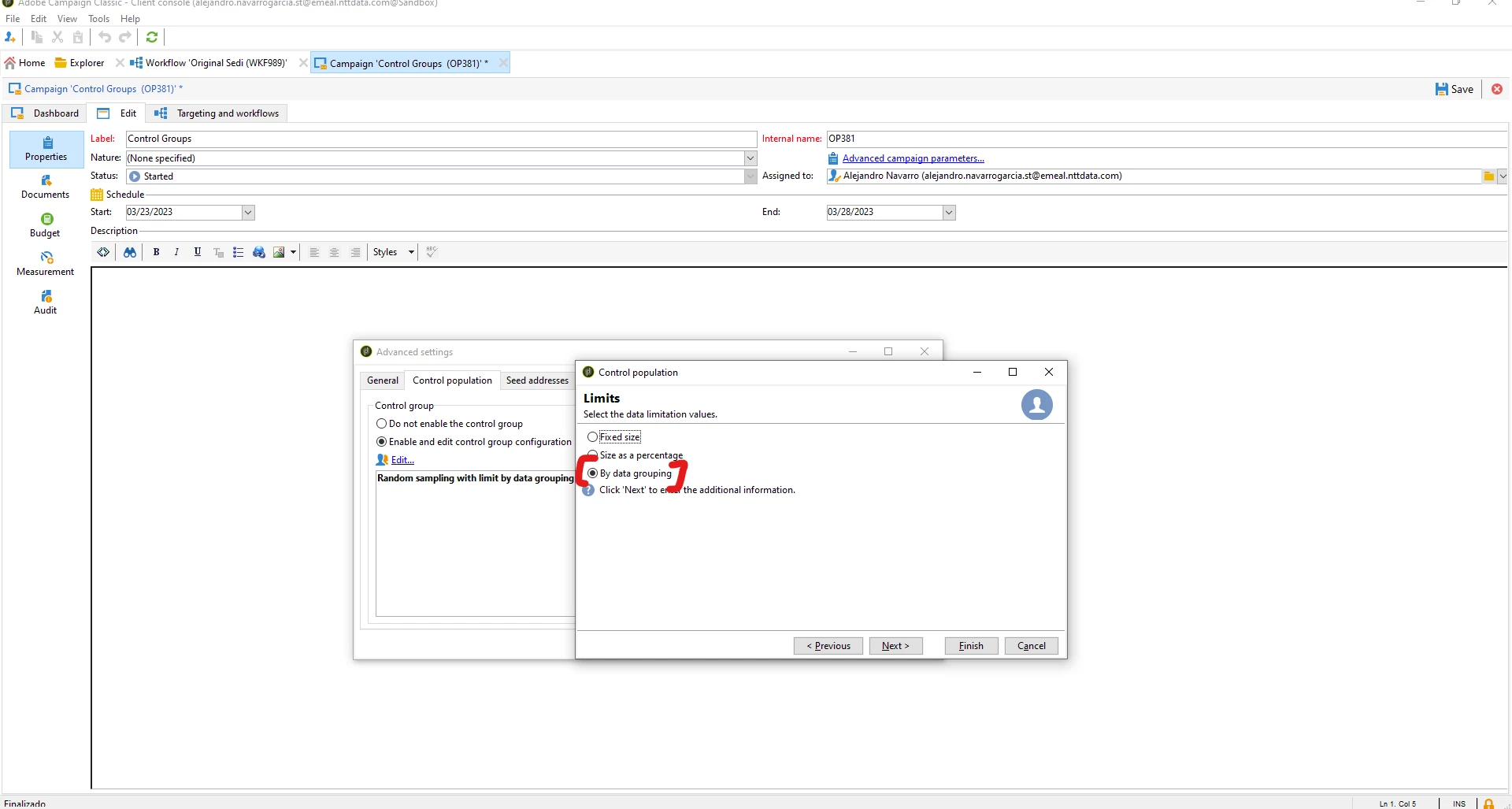This screenshot has width=1512, height=809.
Task: Expand the Status dropdown arrow
Action: click(x=750, y=176)
